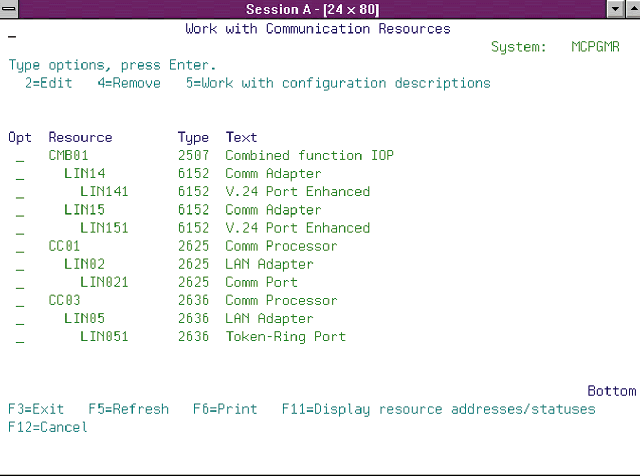Click the Opt field beside LIN051
Viewport: 640px width, 476px height.
tap(20, 337)
